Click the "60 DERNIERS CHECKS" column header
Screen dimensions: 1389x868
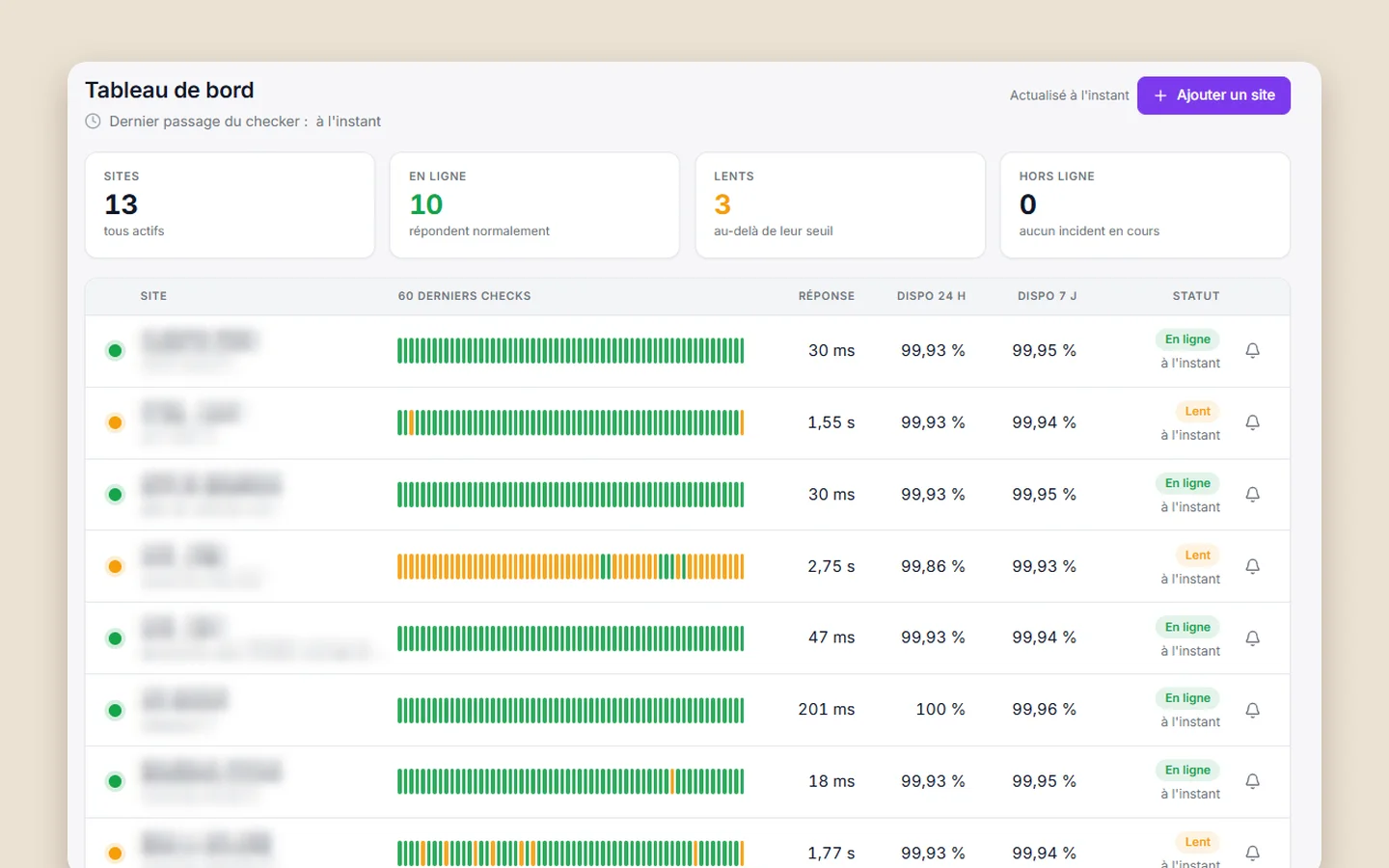464,296
